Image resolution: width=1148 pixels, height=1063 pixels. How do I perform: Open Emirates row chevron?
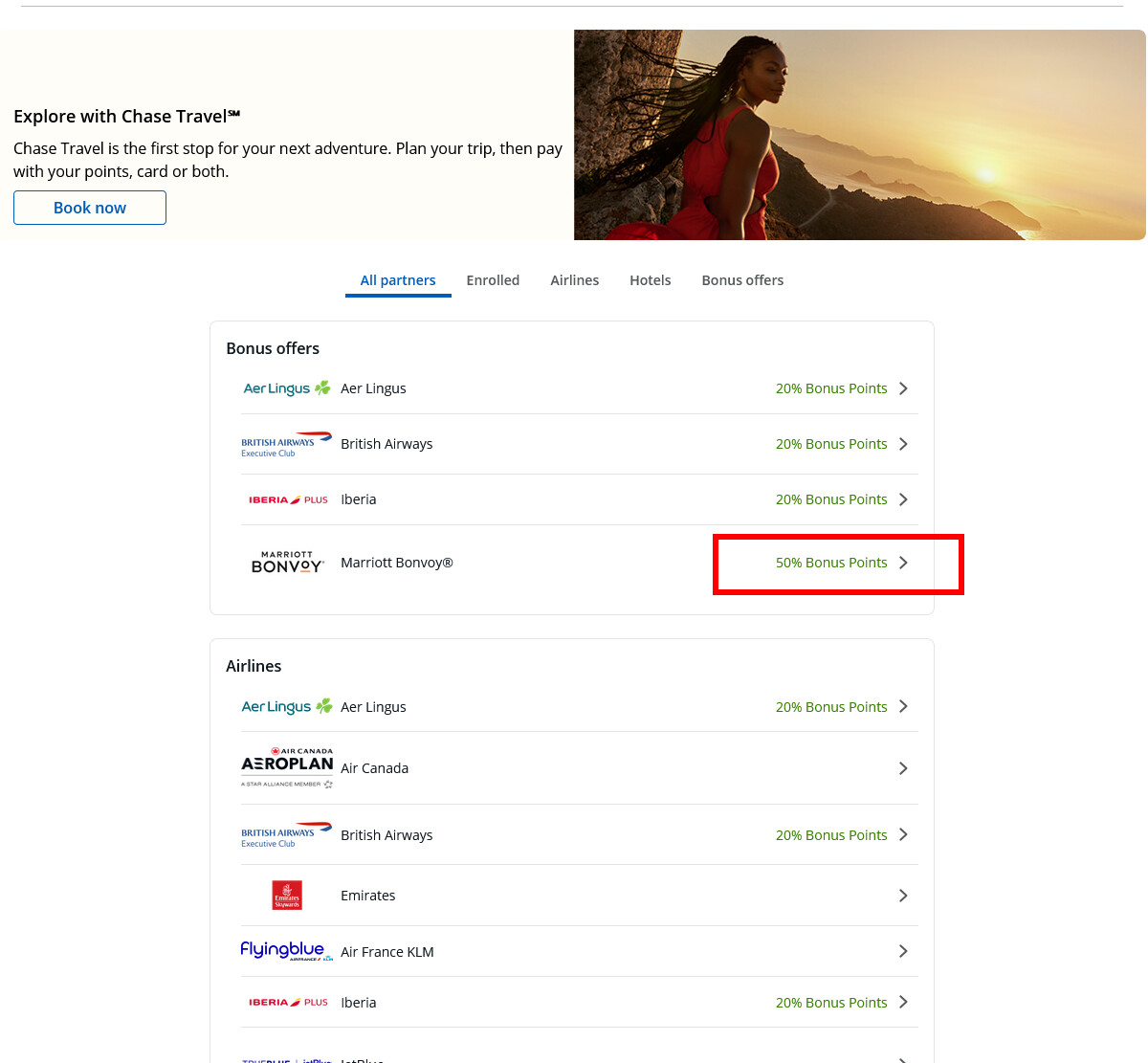pos(903,896)
